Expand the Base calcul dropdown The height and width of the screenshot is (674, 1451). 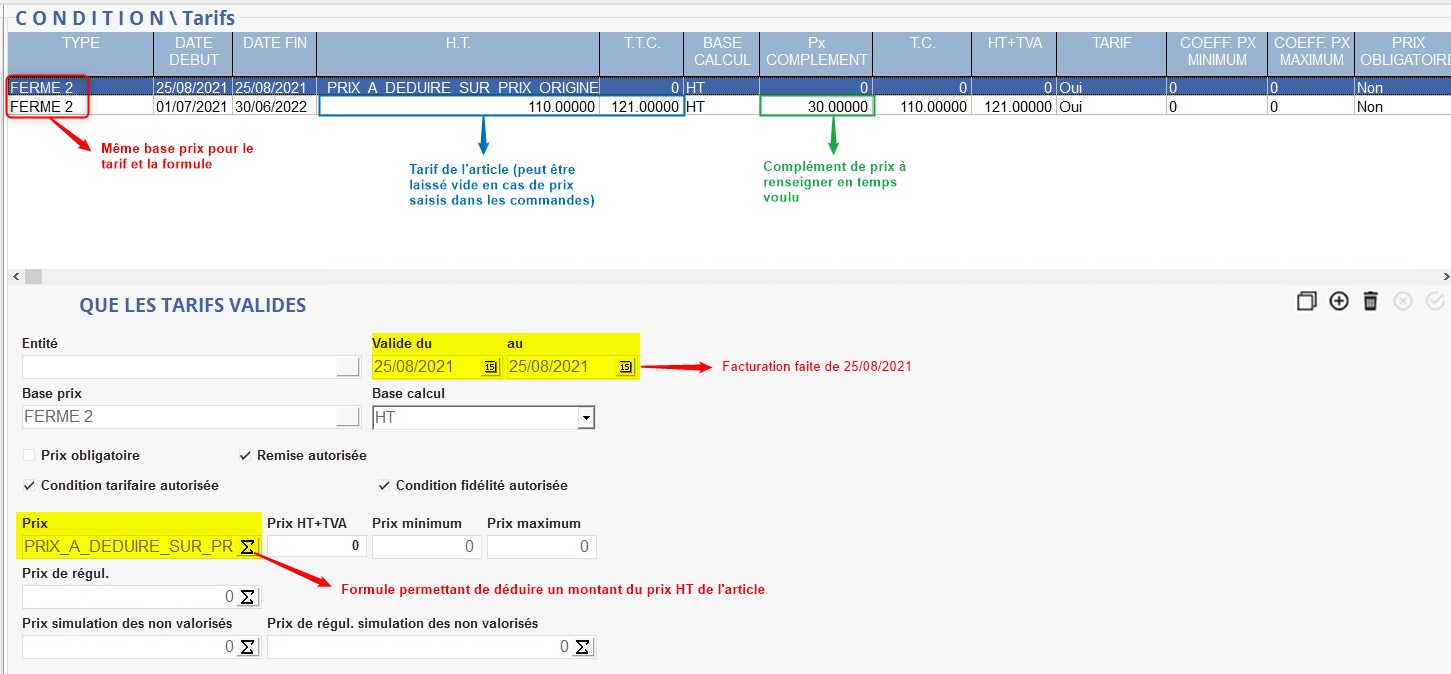click(x=586, y=418)
